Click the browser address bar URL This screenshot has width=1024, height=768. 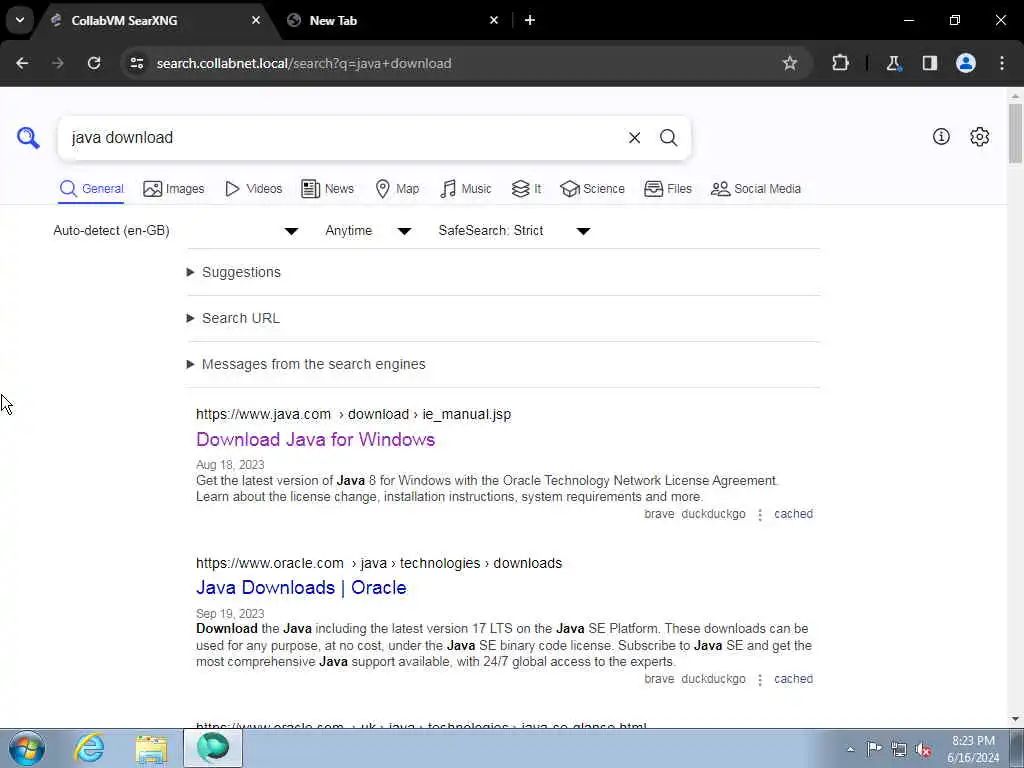pyautogui.click(x=304, y=63)
